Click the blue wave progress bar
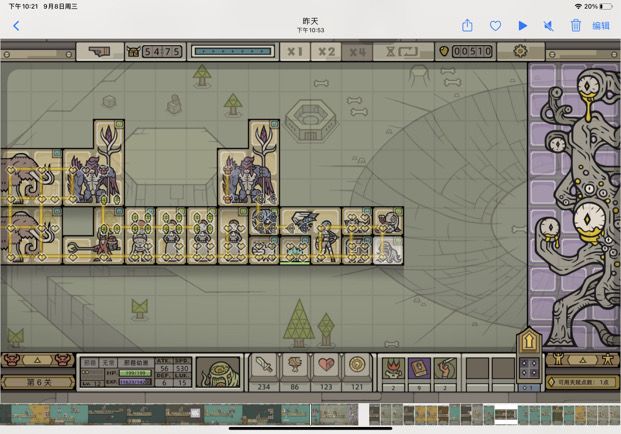621x434 pixels. (233, 51)
